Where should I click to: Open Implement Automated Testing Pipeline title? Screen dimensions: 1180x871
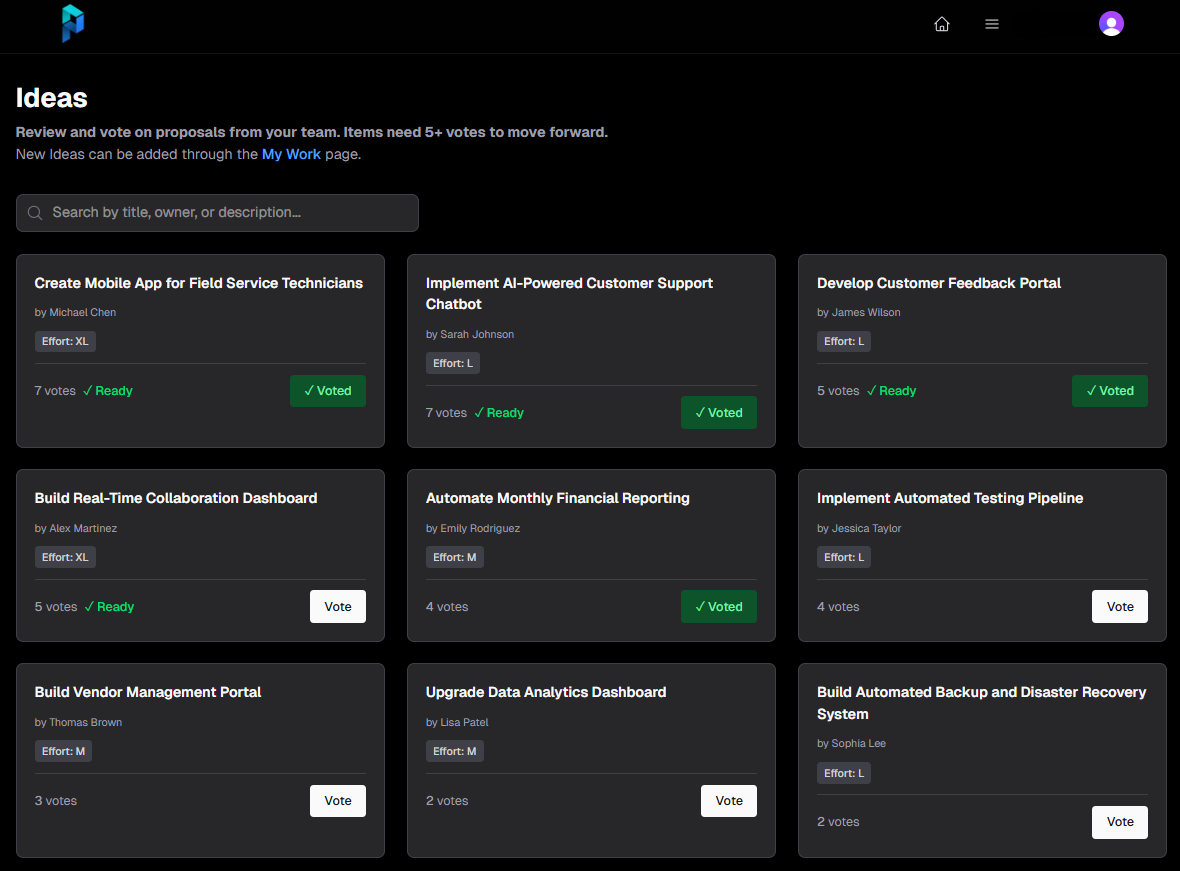(950, 498)
